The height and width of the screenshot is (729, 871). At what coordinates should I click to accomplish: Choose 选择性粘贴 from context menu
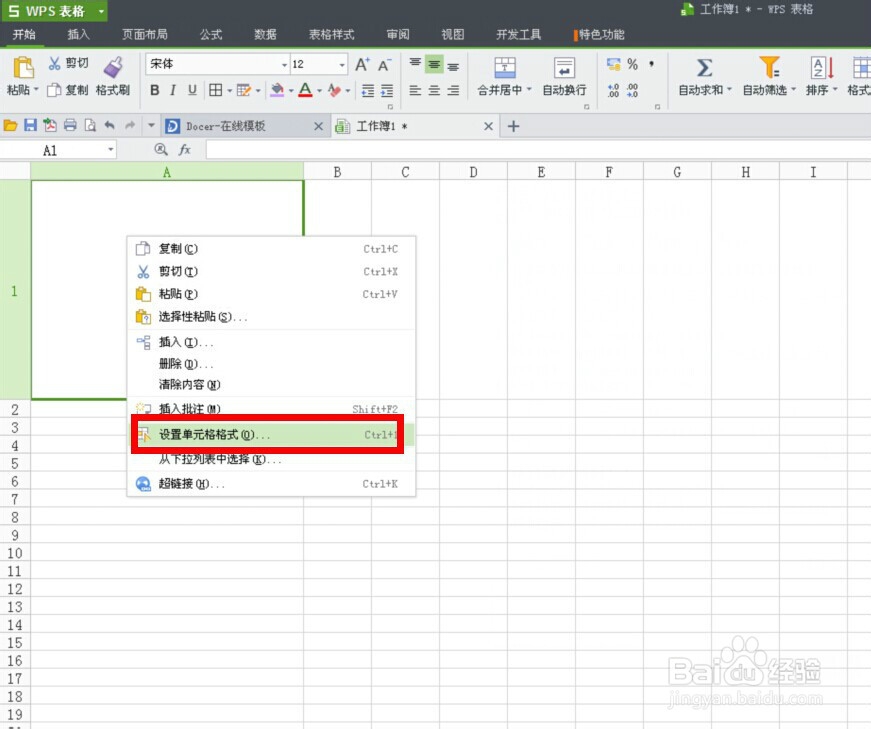click(x=272, y=317)
